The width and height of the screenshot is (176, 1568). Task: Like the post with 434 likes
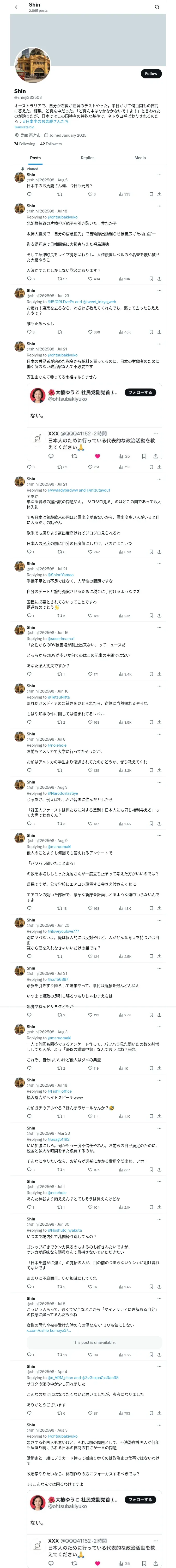[91, 279]
